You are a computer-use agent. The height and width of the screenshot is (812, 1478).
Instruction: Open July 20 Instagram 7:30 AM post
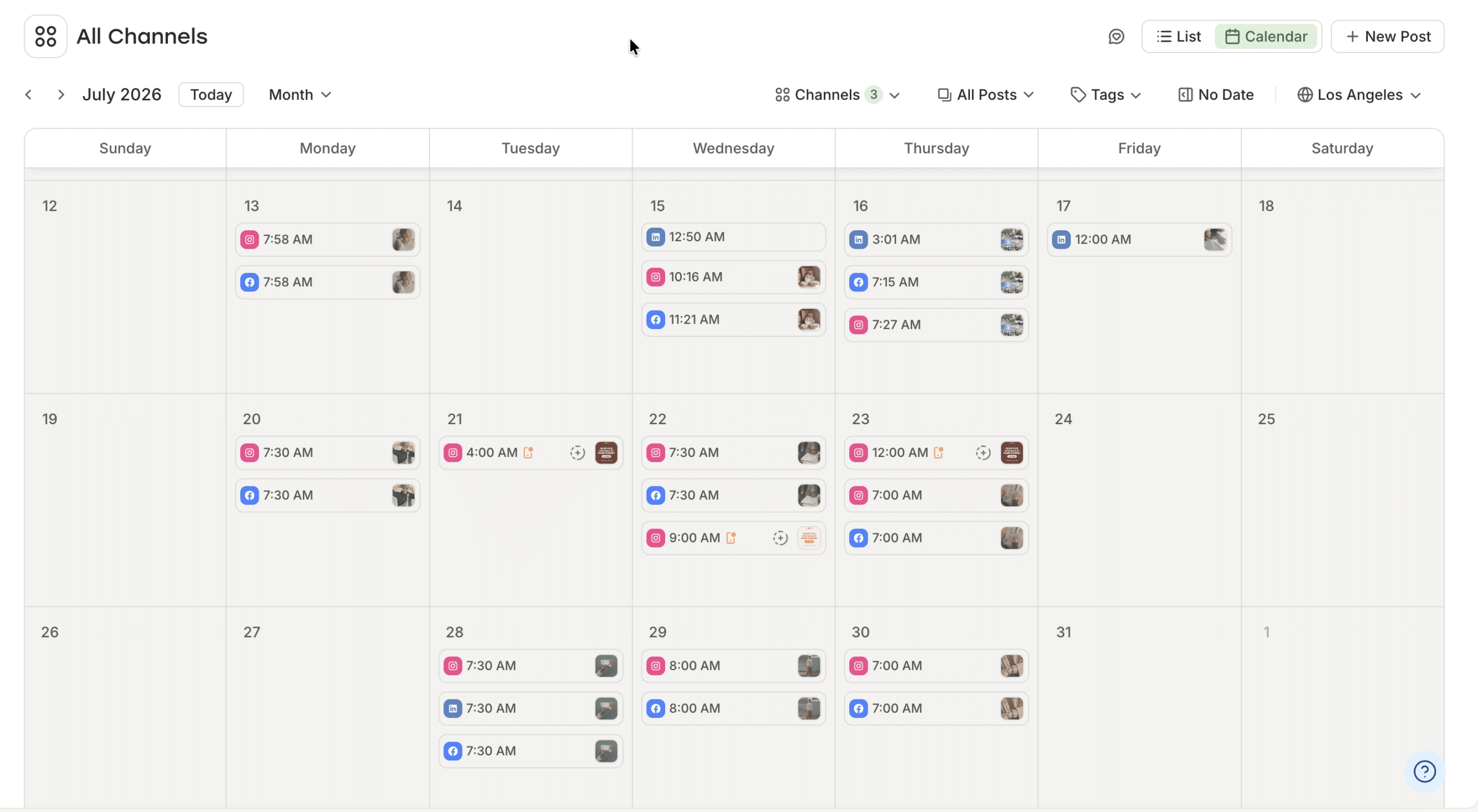(x=327, y=453)
